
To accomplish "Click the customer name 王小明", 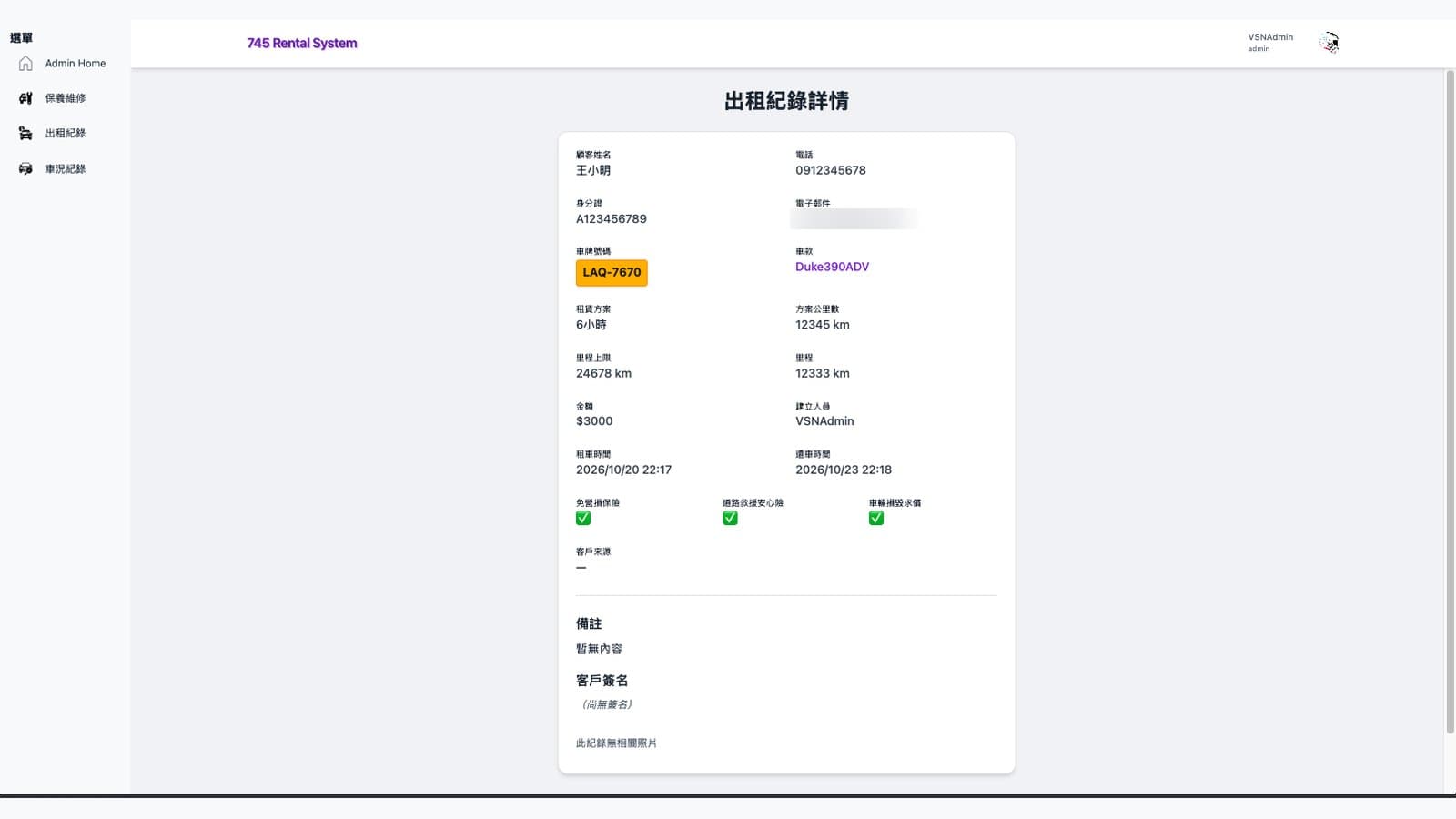I will 593,170.
